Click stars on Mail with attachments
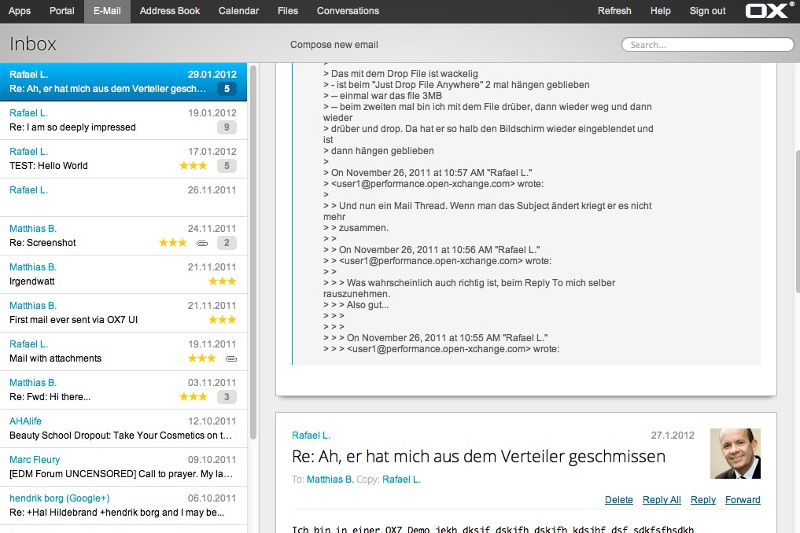Screen dimensions: 800x533 (202, 358)
